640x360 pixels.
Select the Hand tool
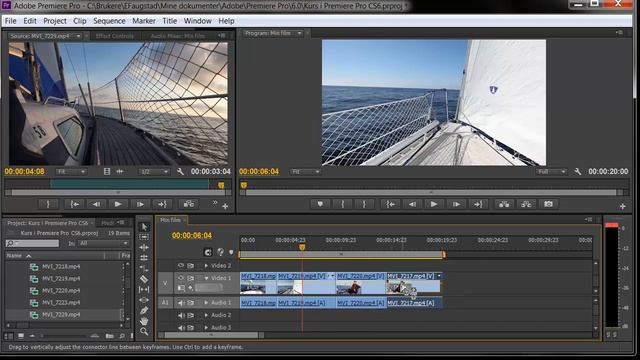(144, 321)
